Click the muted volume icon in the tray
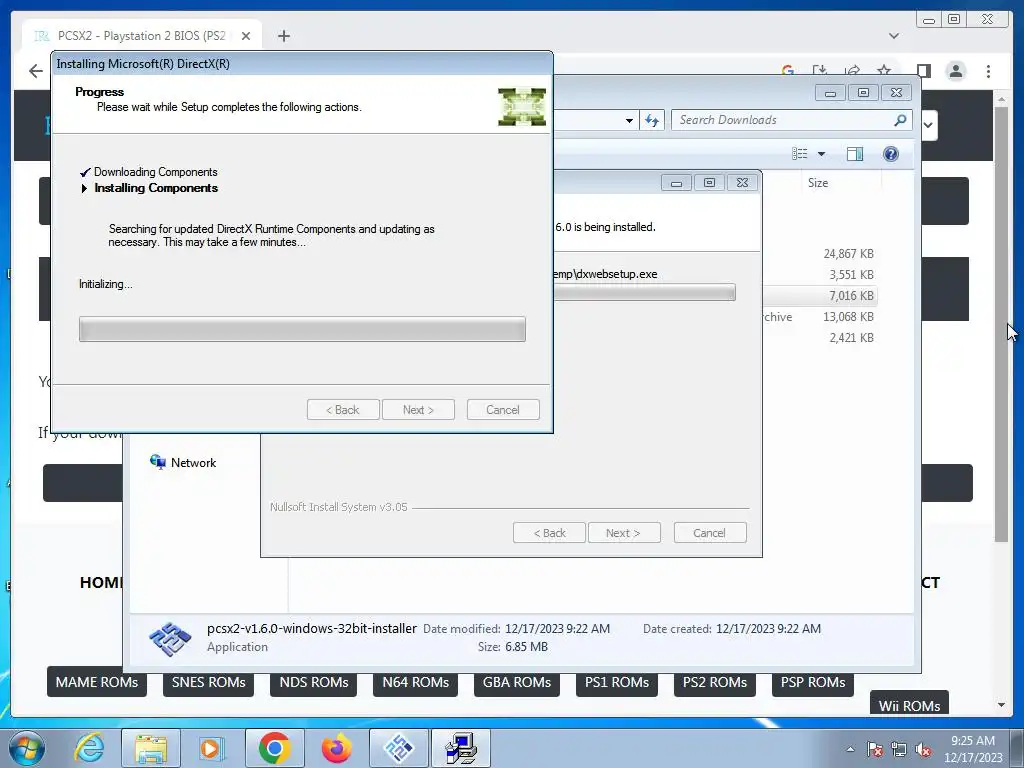 coord(923,750)
